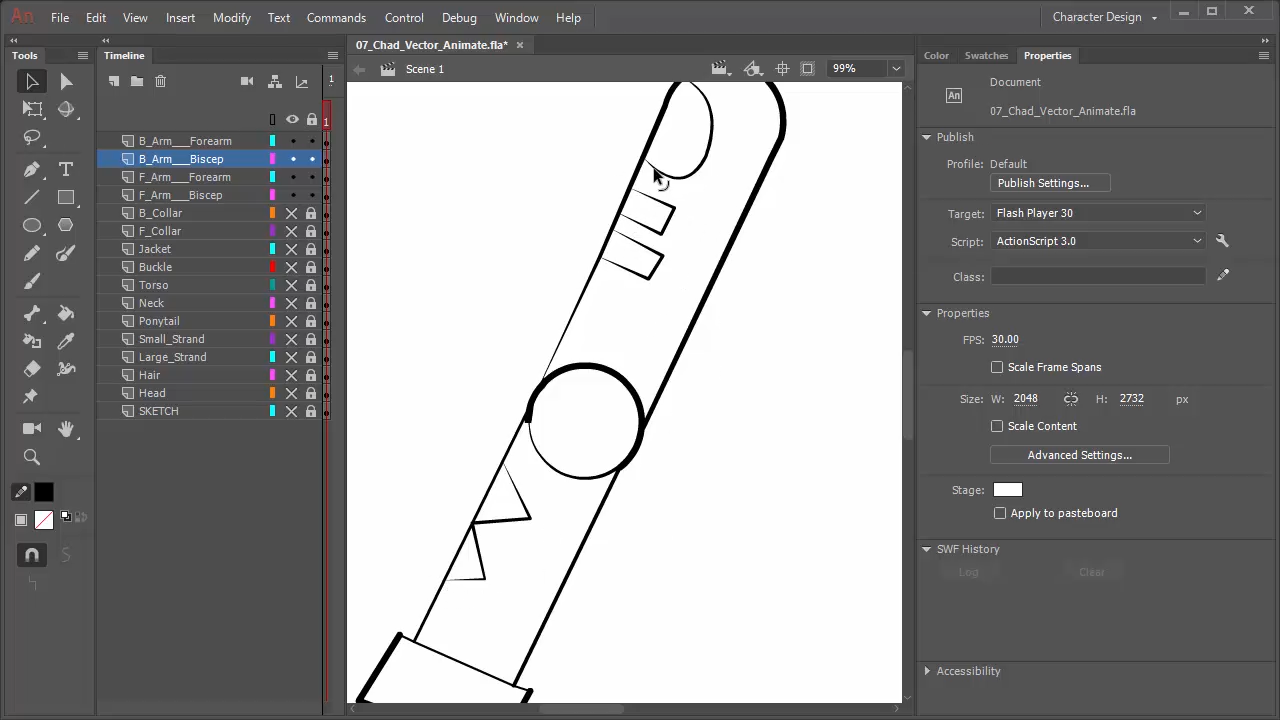The height and width of the screenshot is (720, 1280).
Task: Check the Apply to pasteboard option
Action: pyautogui.click(x=1000, y=513)
